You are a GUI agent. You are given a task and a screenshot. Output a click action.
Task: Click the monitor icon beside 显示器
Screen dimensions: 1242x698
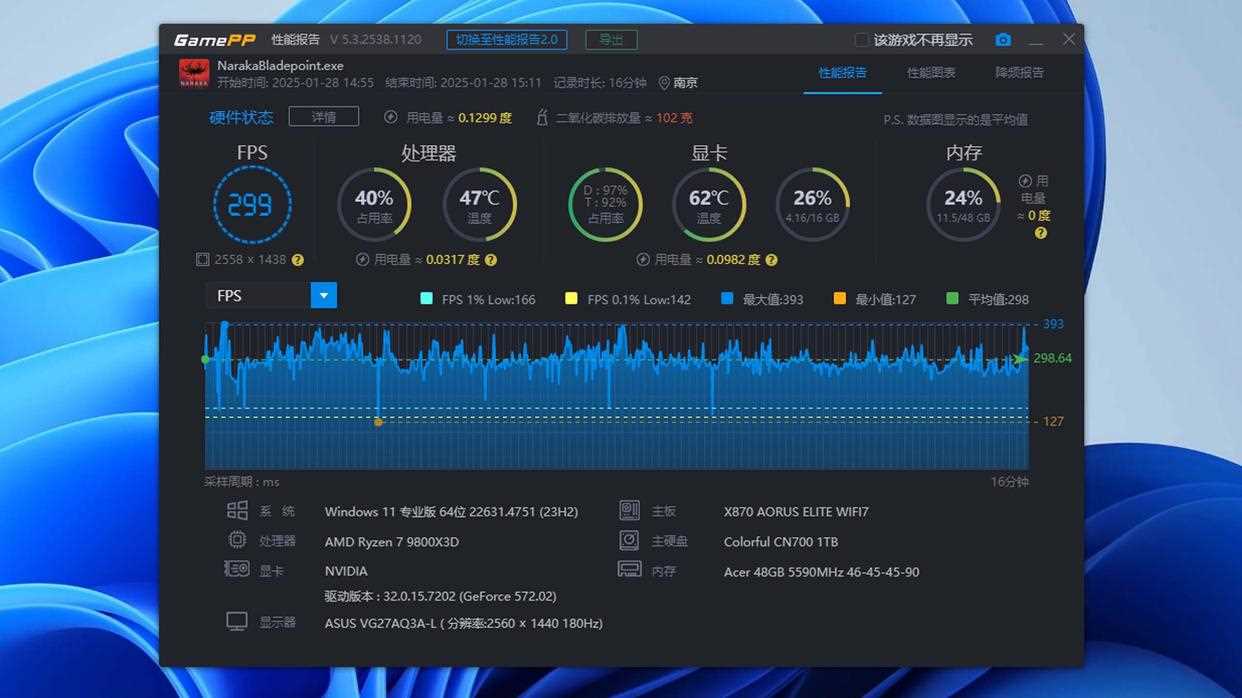coord(237,621)
